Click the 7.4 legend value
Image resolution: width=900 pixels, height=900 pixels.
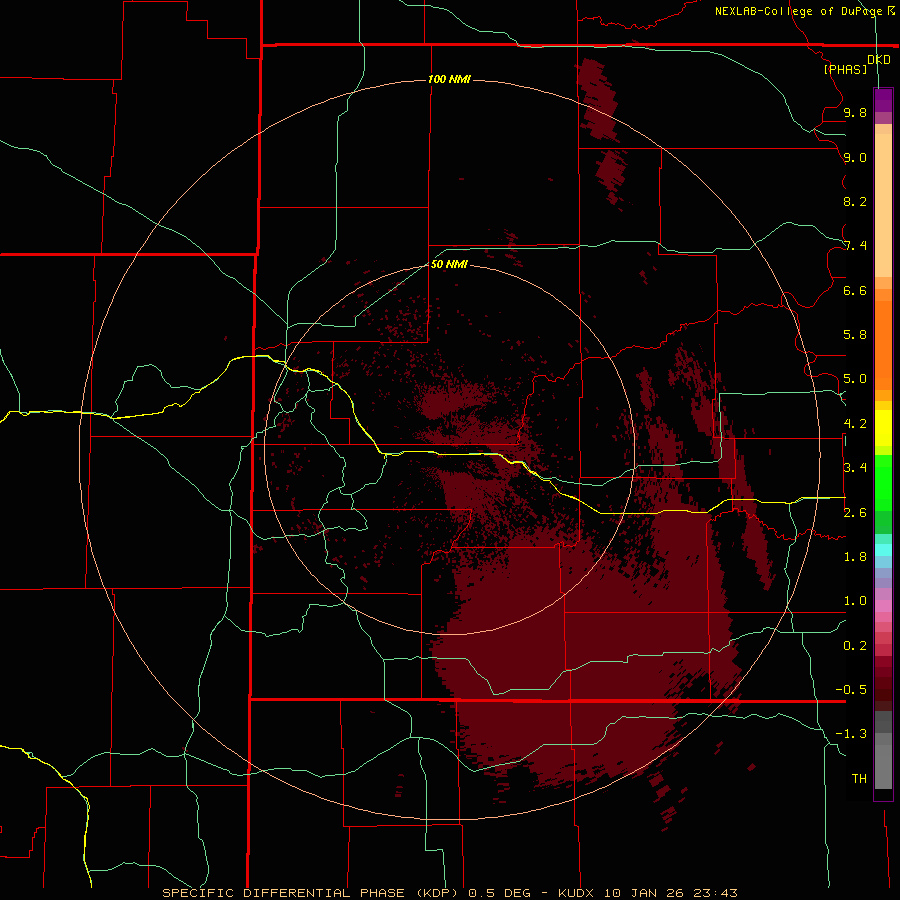[x=855, y=246]
